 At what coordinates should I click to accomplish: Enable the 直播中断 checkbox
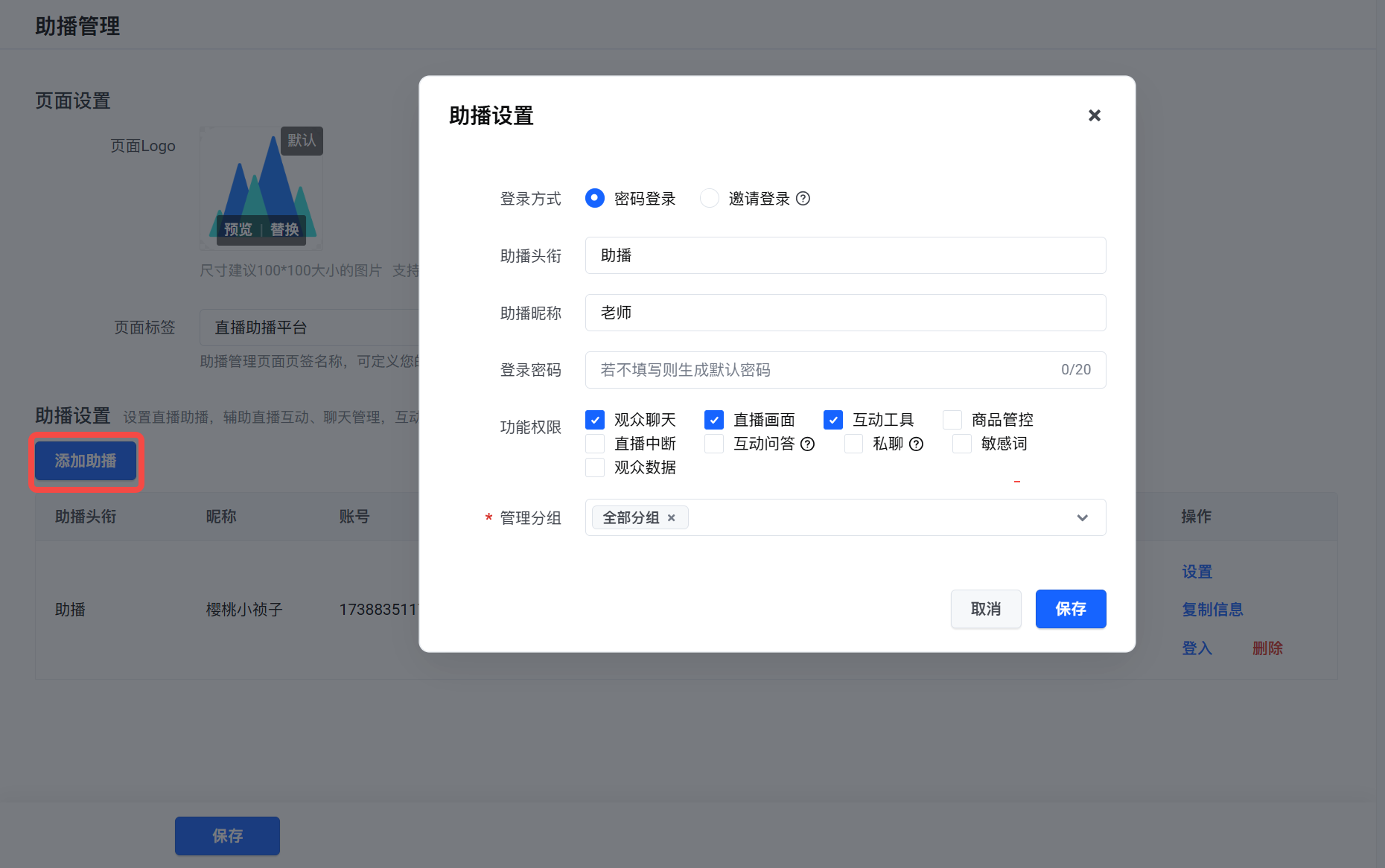[x=594, y=444]
